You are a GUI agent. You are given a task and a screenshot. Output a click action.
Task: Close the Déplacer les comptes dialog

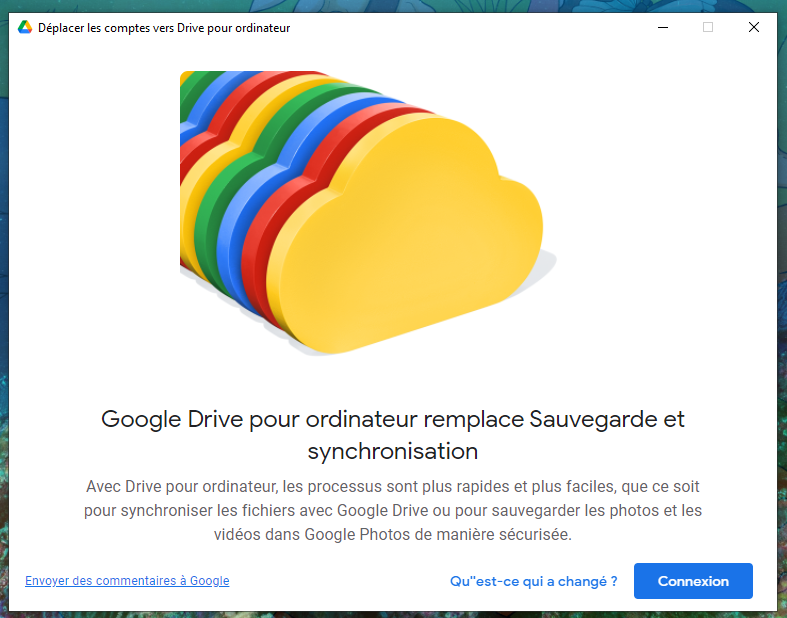coord(754,28)
